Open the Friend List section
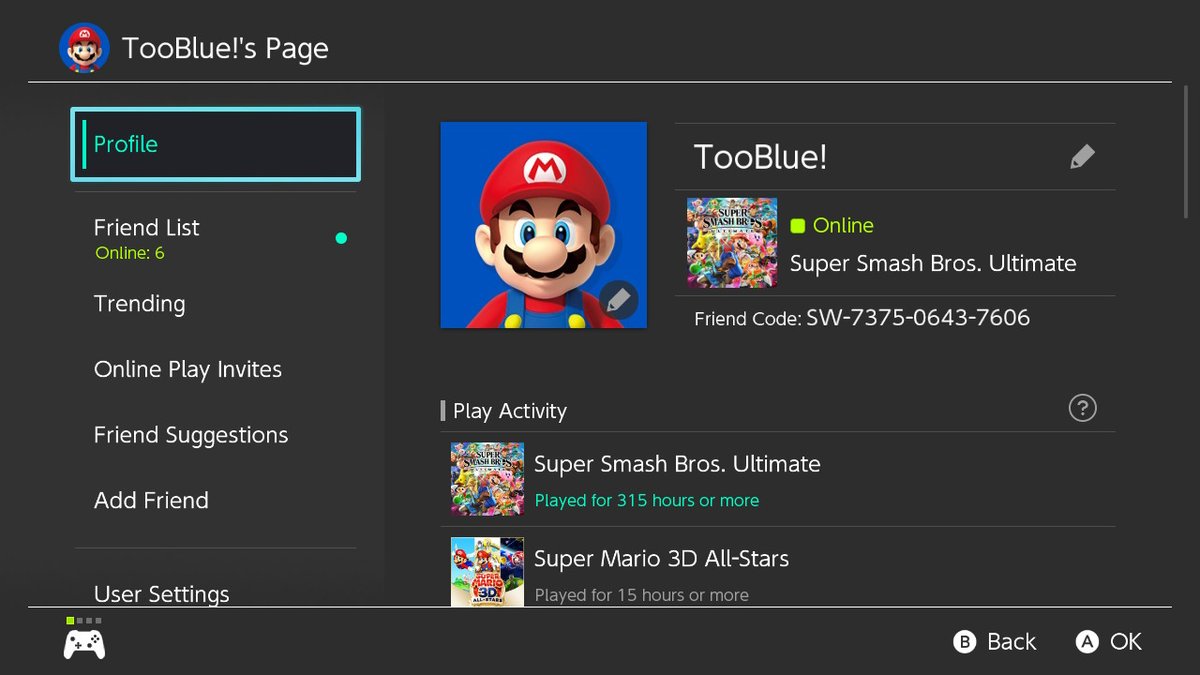 [x=215, y=238]
